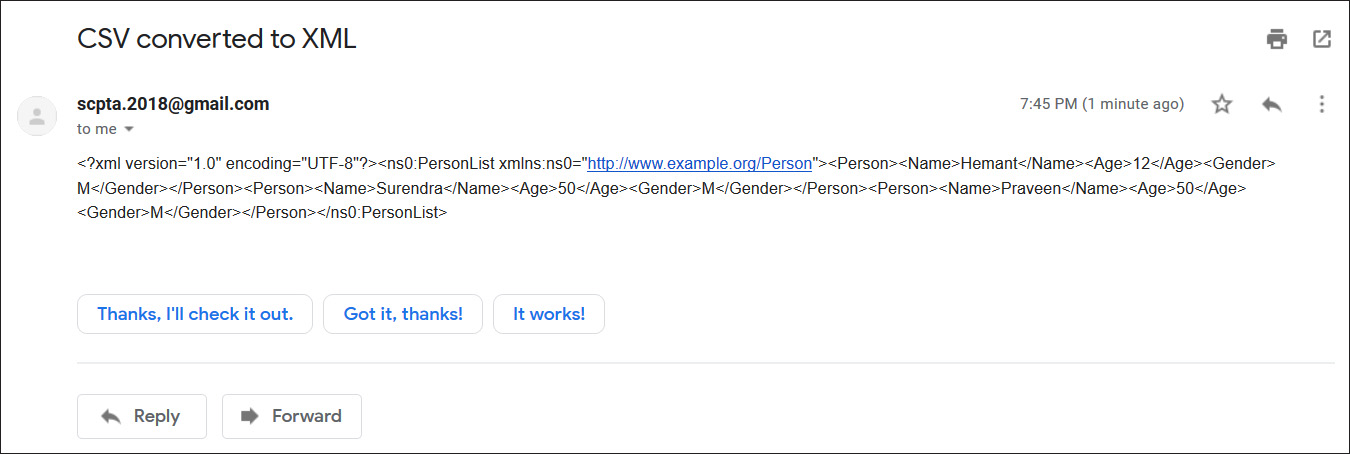Viewport: 1350px width, 454px height.
Task: Choose the "It works!" smart reply
Action: click(x=549, y=314)
